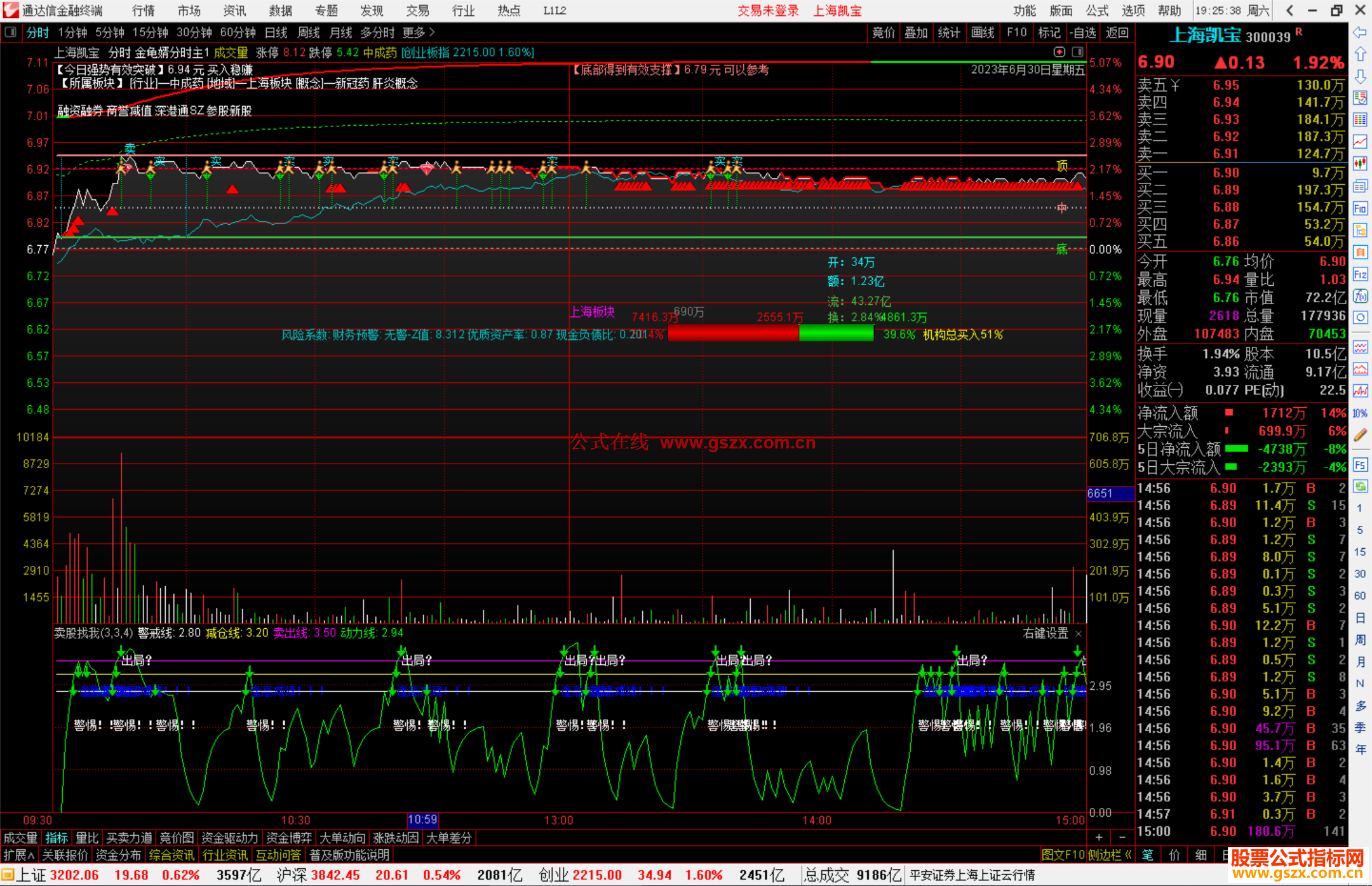This screenshot has width=1372, height=886.
Task: Toggle the side panel layout icon above chart
Action: pyautogui.click(x=1078, y=52)
